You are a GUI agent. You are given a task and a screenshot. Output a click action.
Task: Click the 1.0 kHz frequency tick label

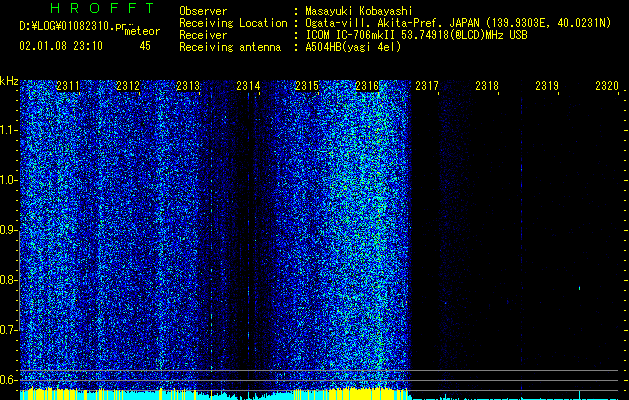tap(8, 180)
